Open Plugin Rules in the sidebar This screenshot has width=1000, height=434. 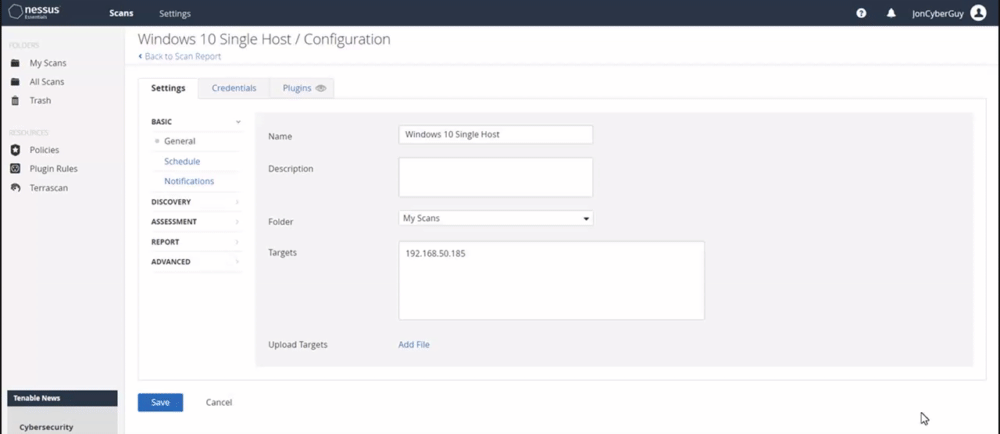pos(54,169)
